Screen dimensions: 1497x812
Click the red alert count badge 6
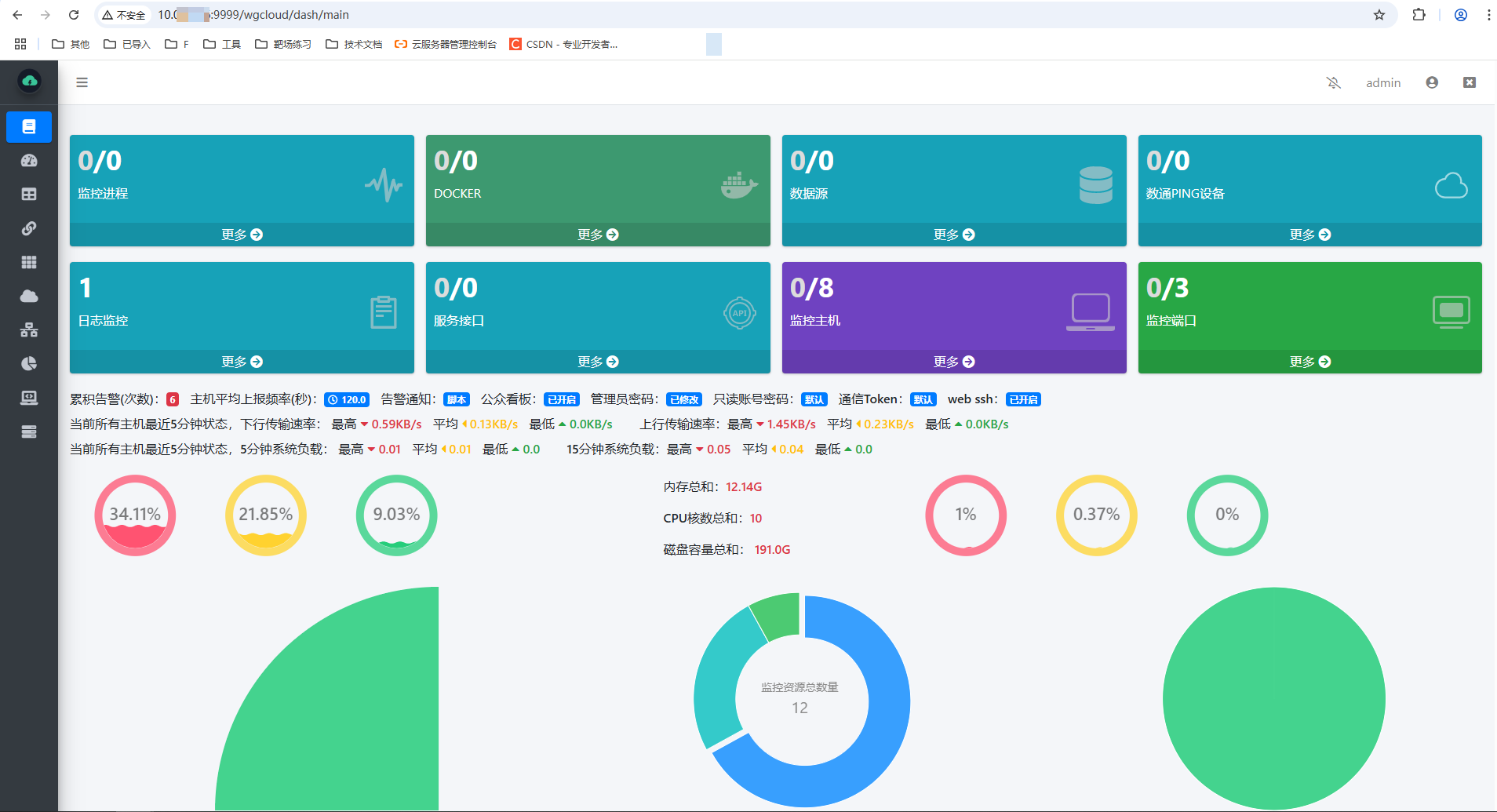[x=173, y=399]
